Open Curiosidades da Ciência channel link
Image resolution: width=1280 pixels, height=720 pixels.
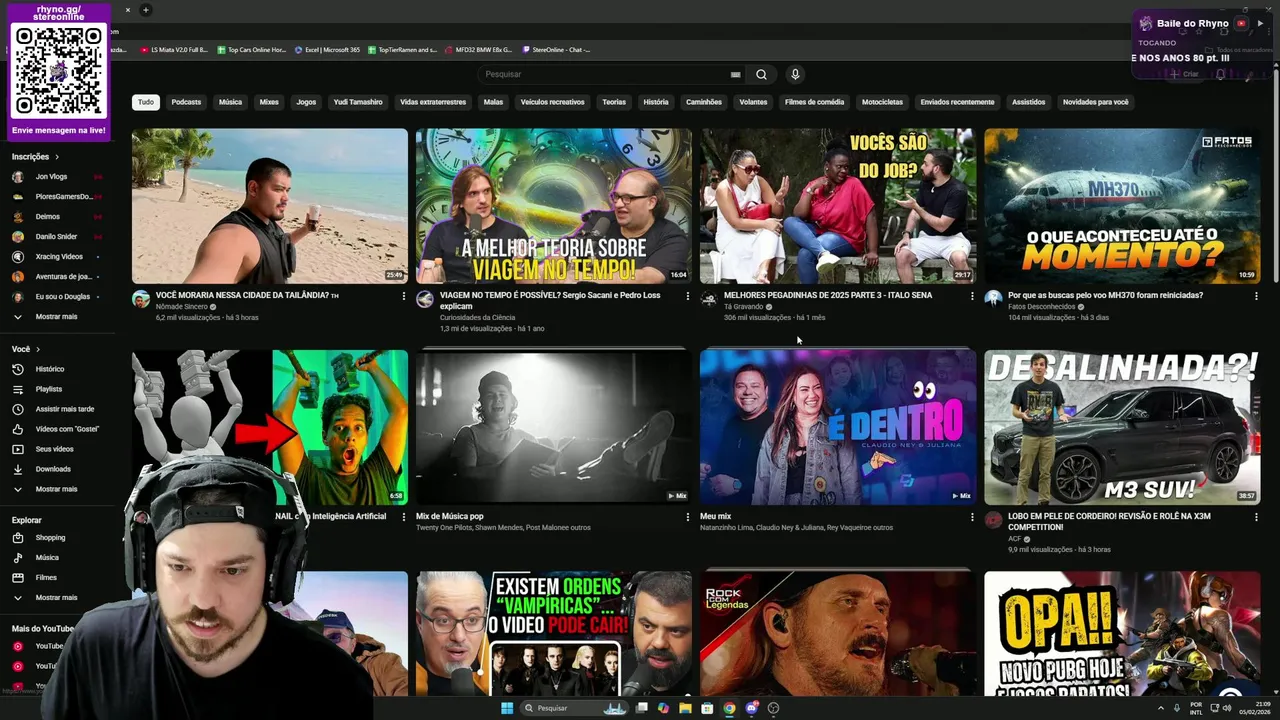(477, 317)
